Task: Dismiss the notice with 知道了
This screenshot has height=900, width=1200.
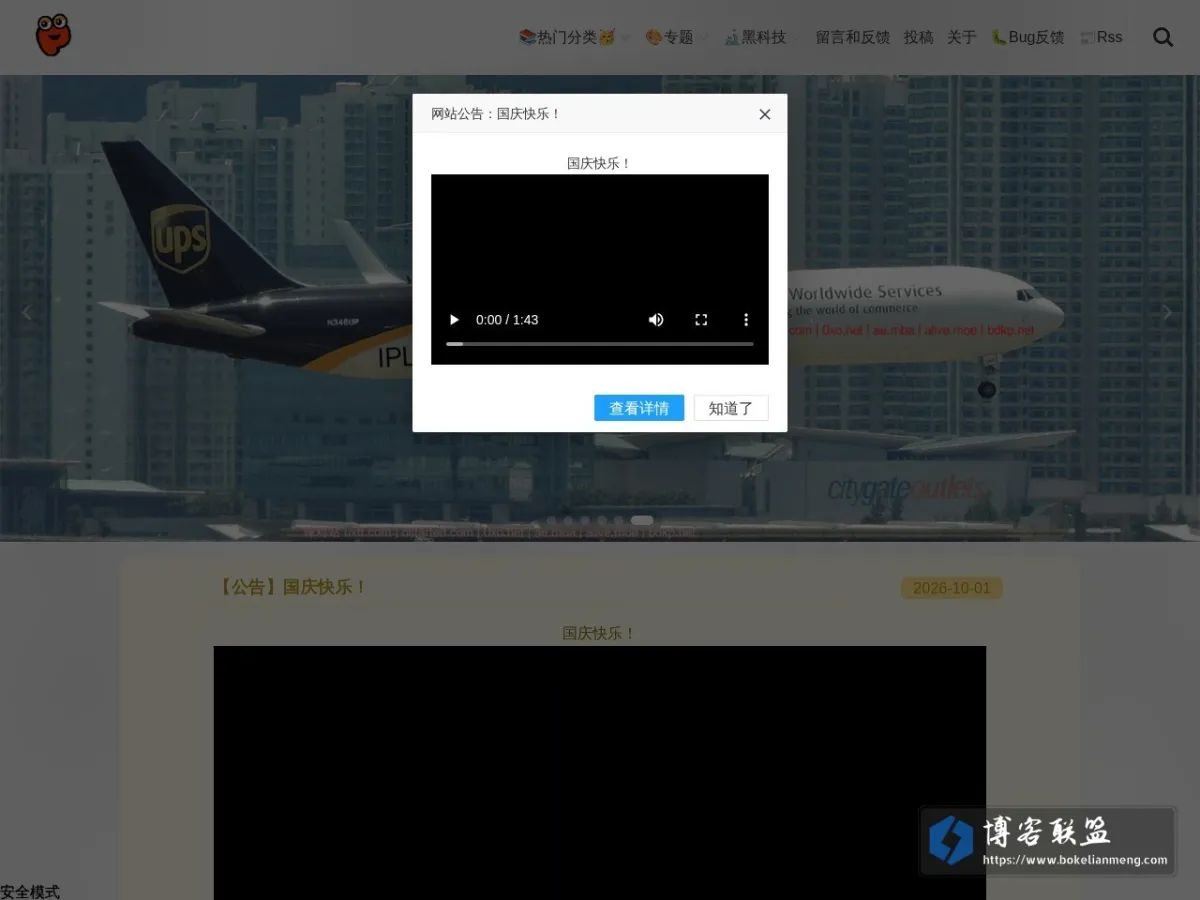Action: [x=731, y=408]
